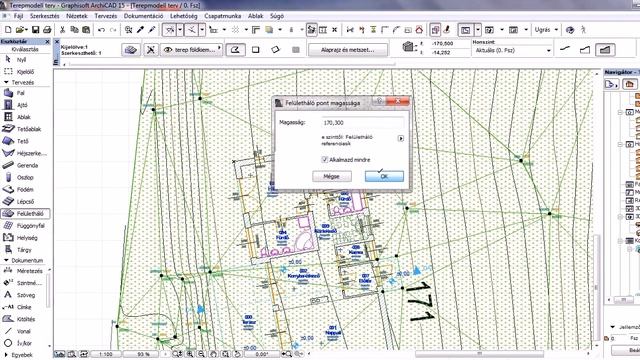Click the 0,00° orientation button
This screenshot has height=360, width=640.
point(262,354)
